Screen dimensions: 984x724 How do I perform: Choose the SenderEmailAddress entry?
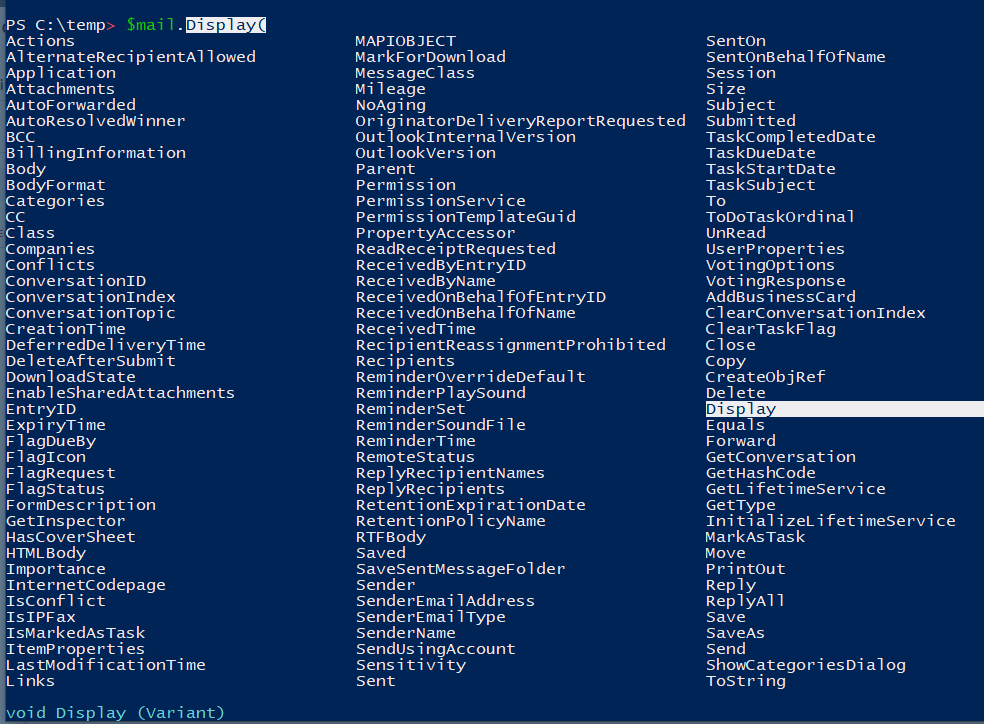coord(445,601)
